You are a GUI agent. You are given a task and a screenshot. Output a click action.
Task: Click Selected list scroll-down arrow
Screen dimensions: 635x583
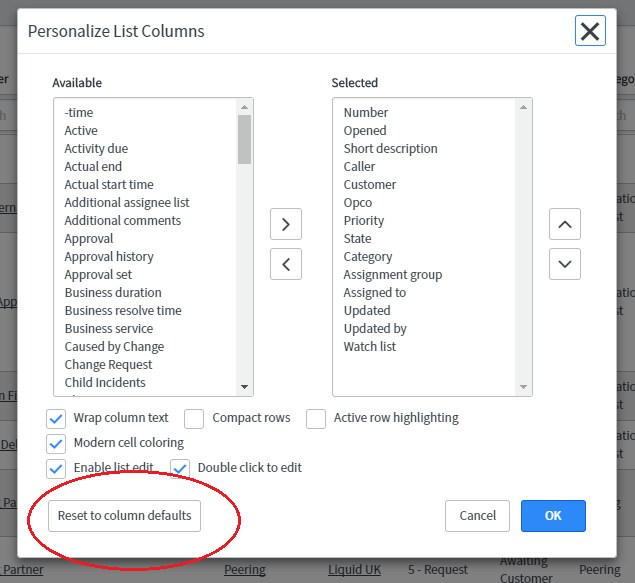[523, 387]
